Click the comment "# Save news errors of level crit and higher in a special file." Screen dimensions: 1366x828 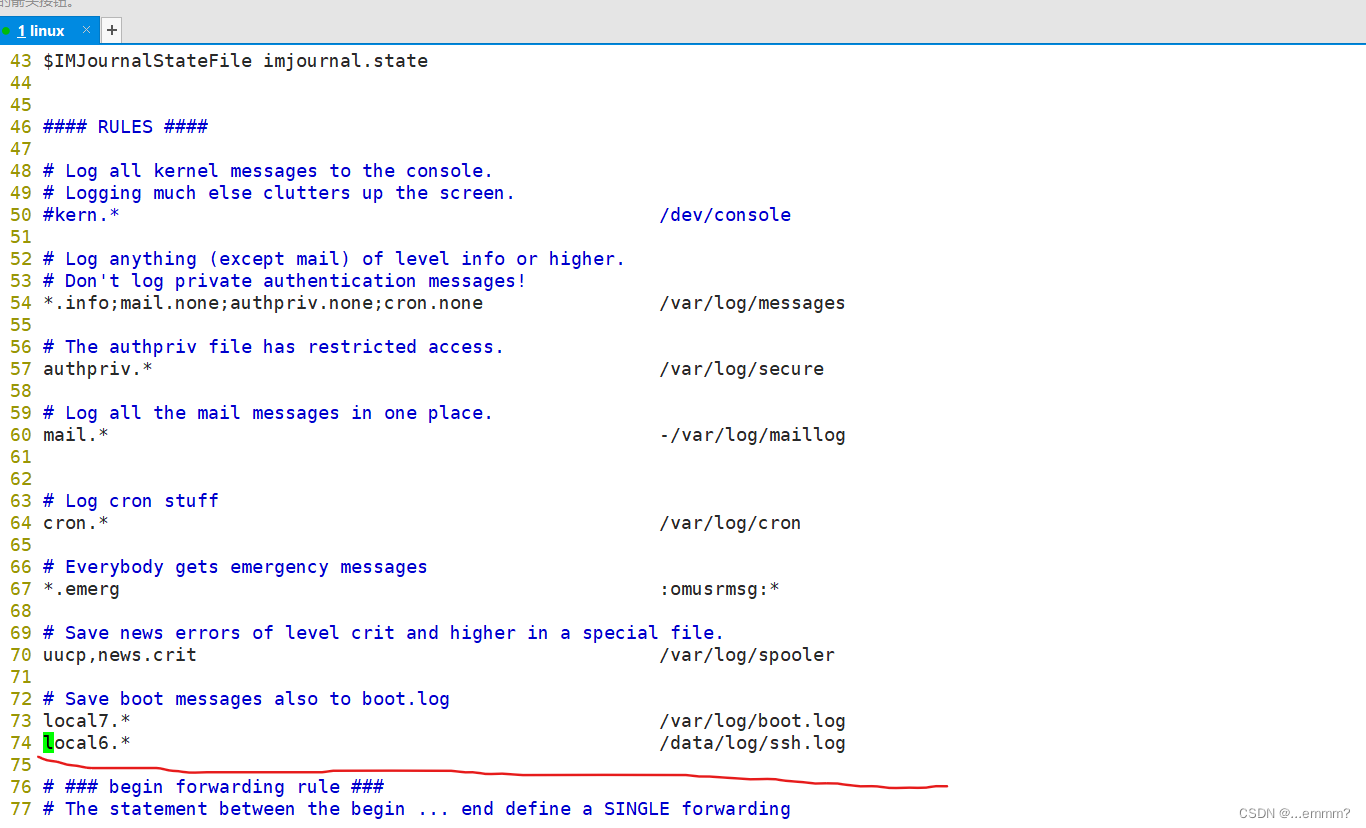pos(383,633)
